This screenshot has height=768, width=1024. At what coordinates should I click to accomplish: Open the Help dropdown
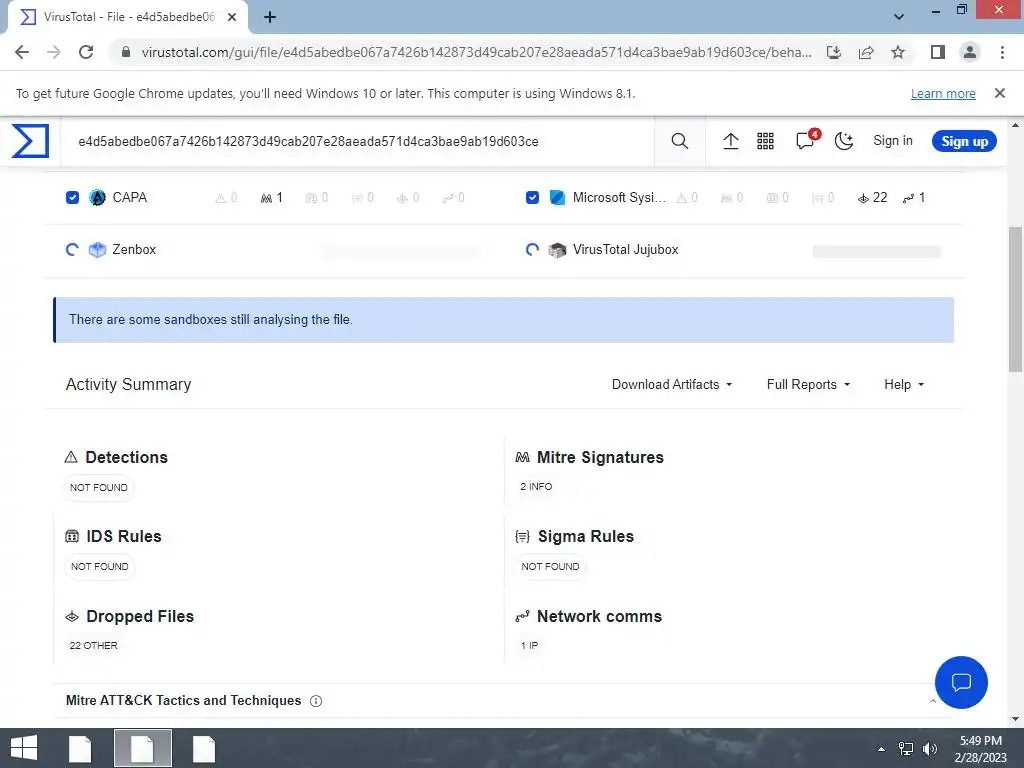click(x=904, y=385)
